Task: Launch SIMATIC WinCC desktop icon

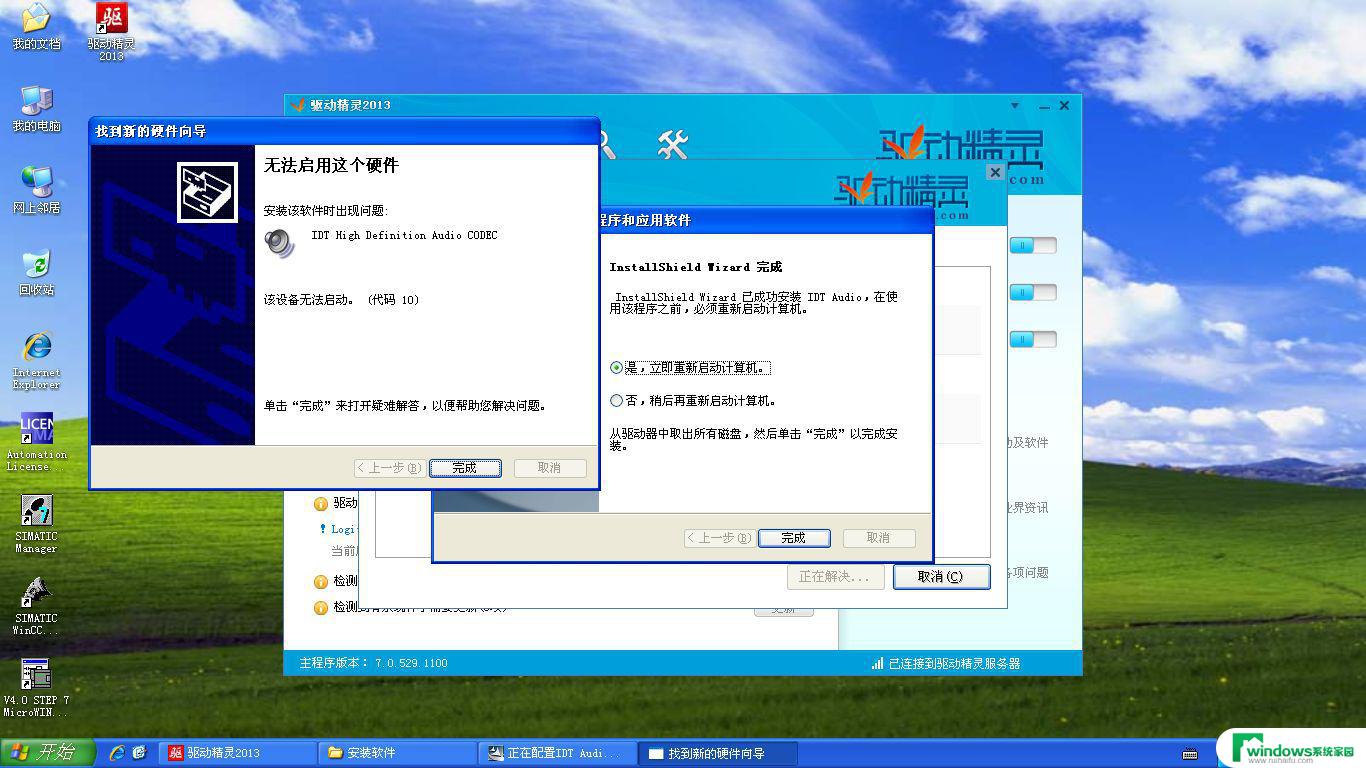Action: pos(36,606)
